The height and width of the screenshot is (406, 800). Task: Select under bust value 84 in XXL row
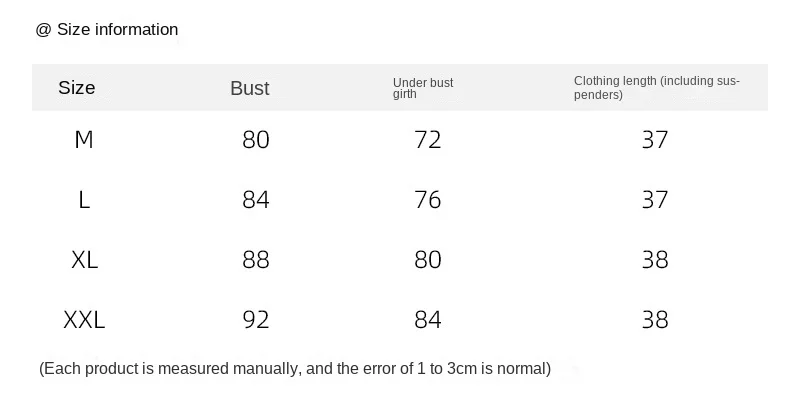point(428,320)
